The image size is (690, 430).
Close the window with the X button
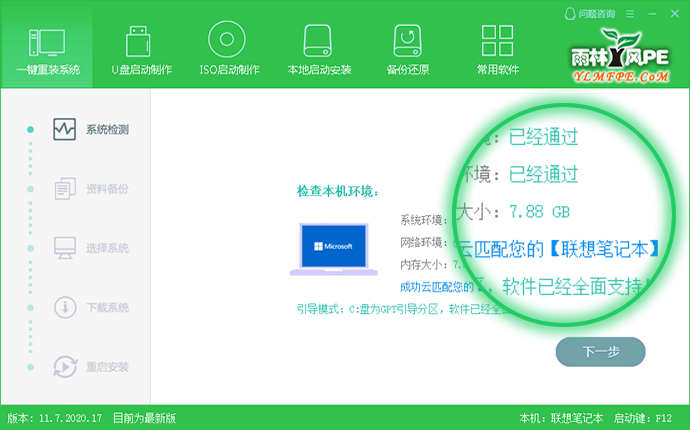[675, 14]
